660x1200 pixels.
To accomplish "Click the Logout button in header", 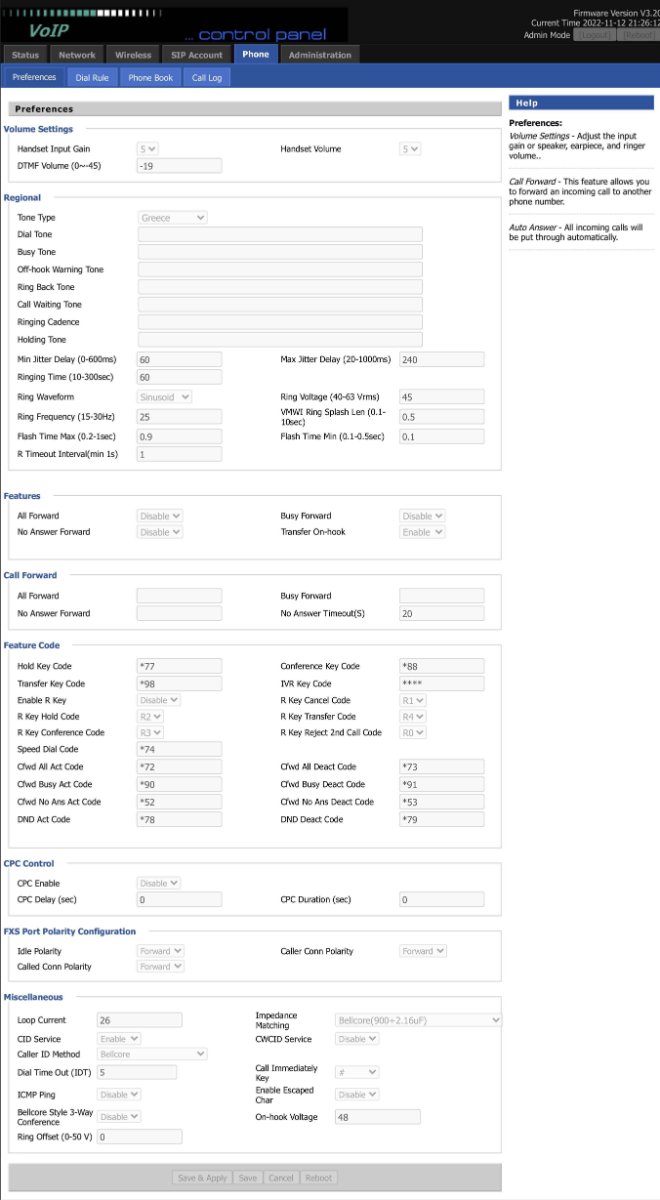I will [x=596, y=35].
